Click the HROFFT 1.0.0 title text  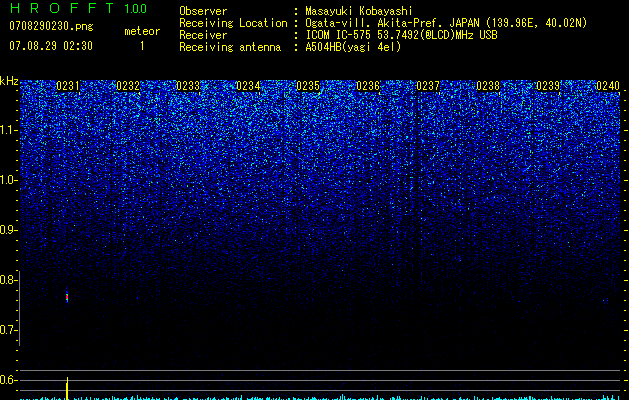tap(78, 8)
